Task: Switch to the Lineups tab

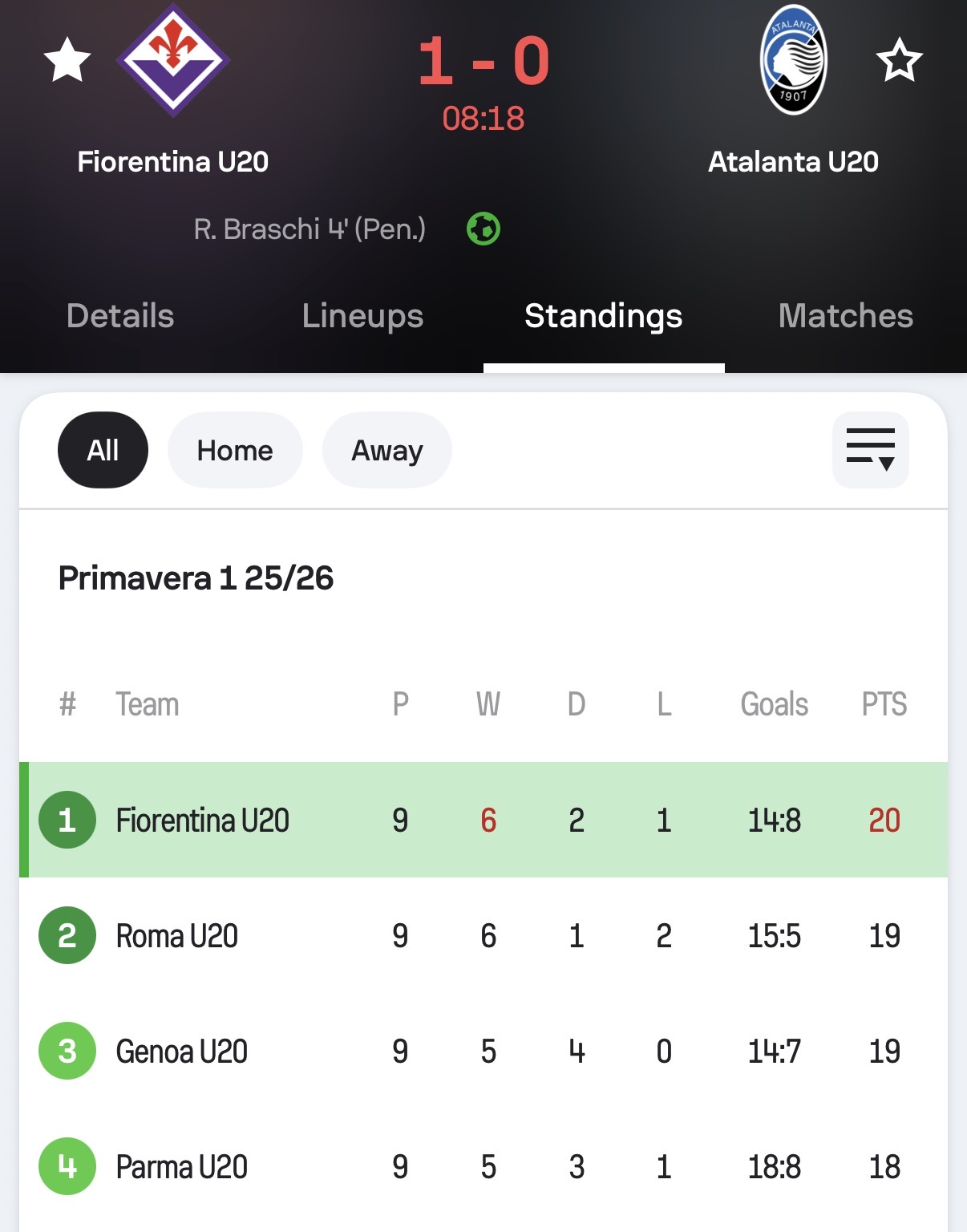Action: (x=362, y=316)
